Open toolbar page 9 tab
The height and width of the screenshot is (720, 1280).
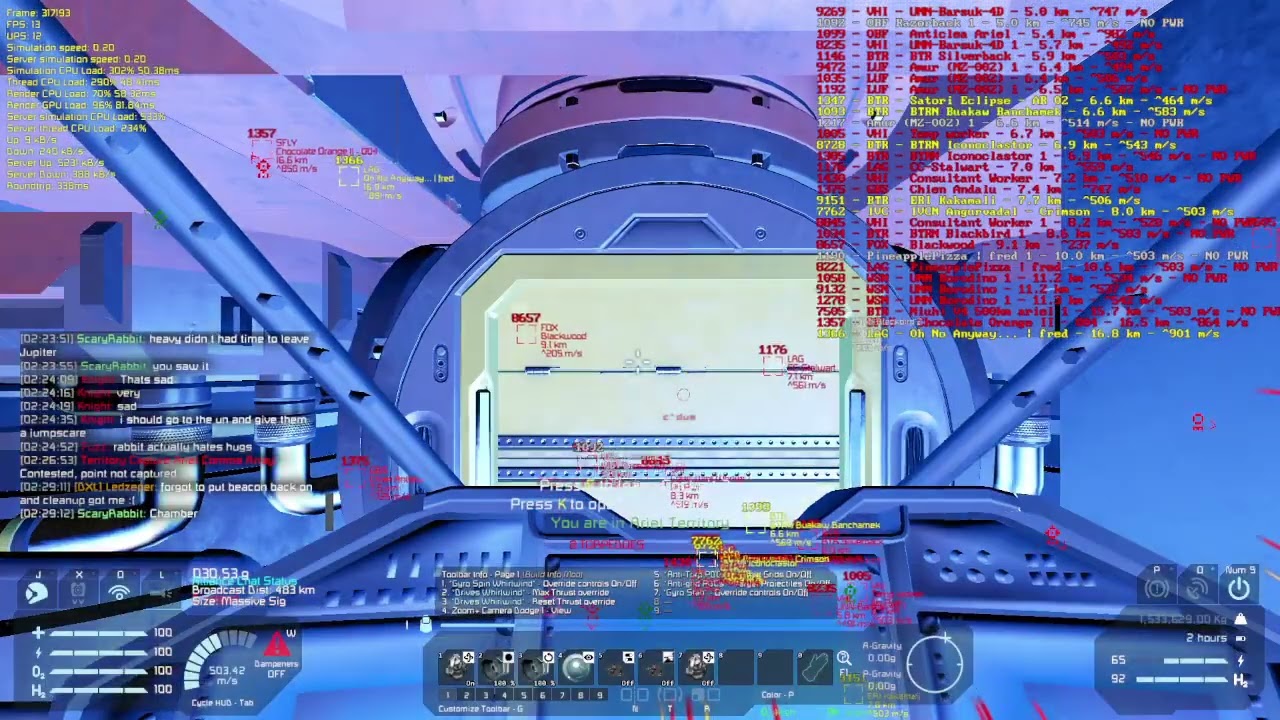pyautogui.click(x=600, y=695)
